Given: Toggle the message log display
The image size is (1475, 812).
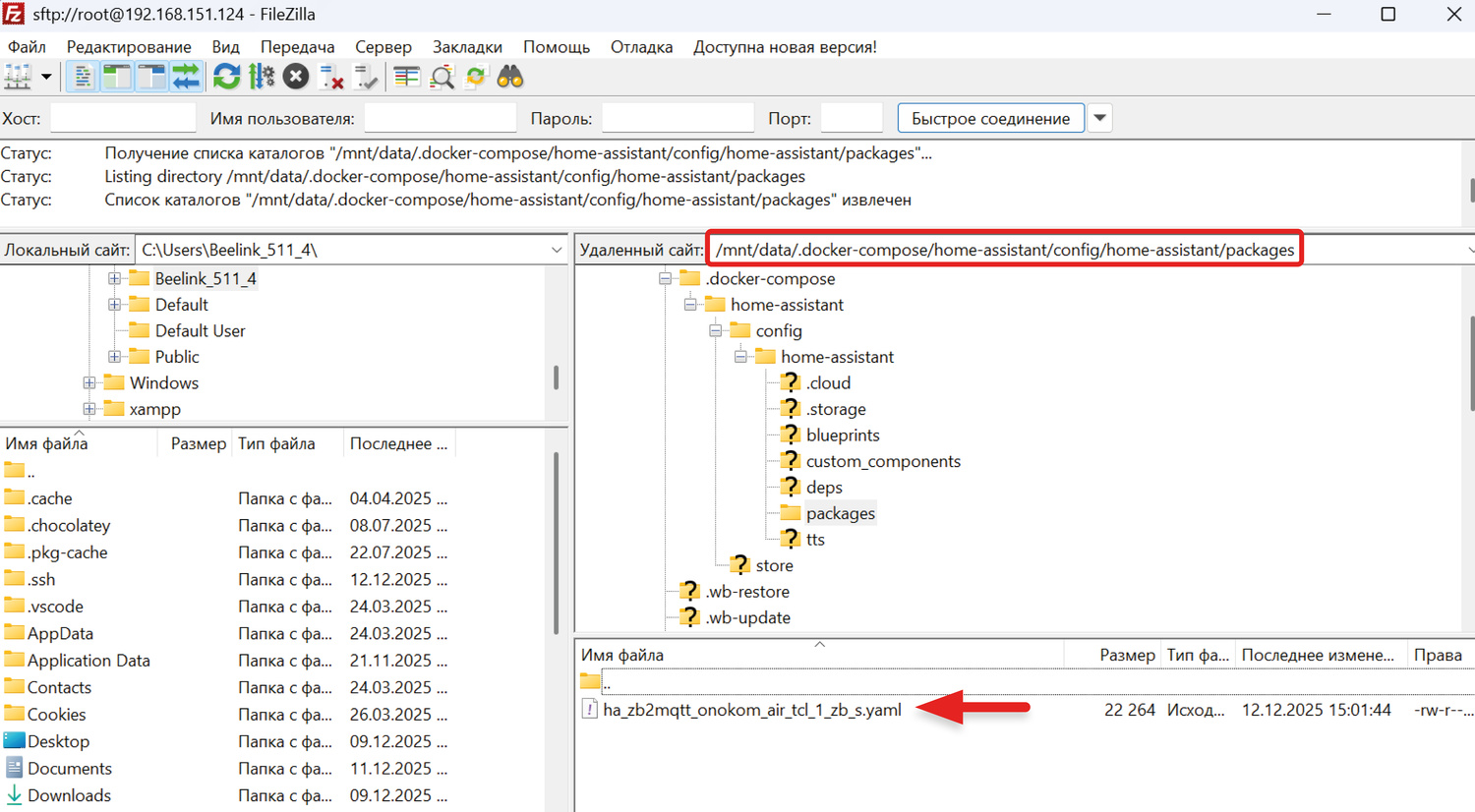Looking at the screenshot, I should 83,77.
